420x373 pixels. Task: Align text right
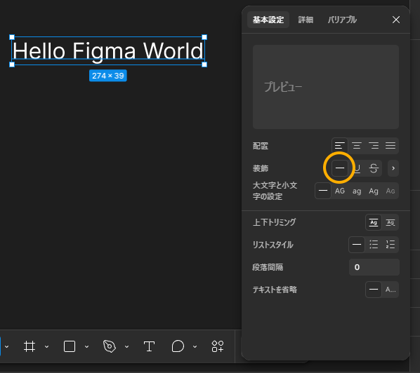pos(374,146)
